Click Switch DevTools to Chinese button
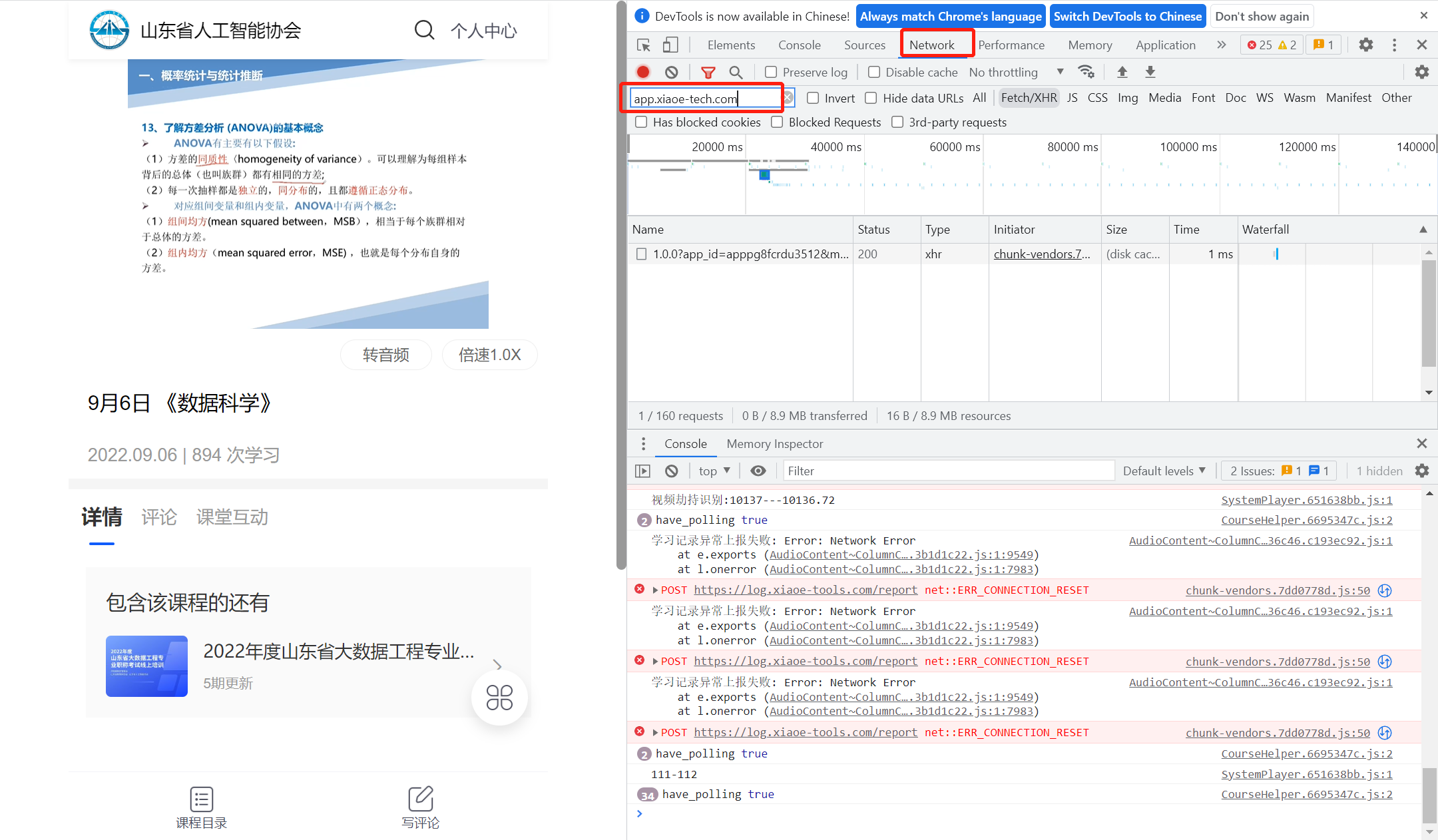The width and height of the screenshot is (1438, 840). point(1127,16)
